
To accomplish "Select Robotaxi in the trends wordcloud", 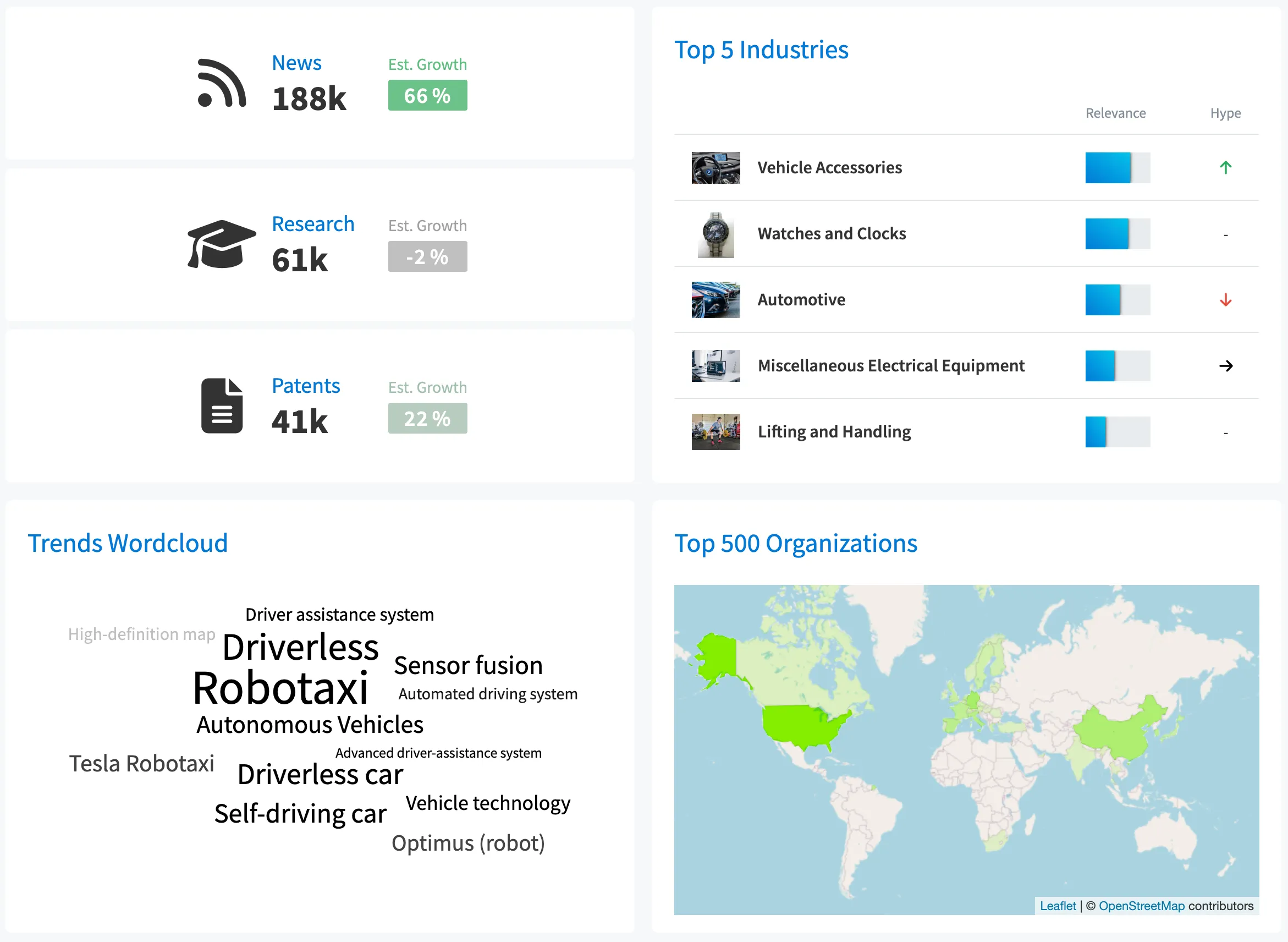I will [x=280, y=688].
